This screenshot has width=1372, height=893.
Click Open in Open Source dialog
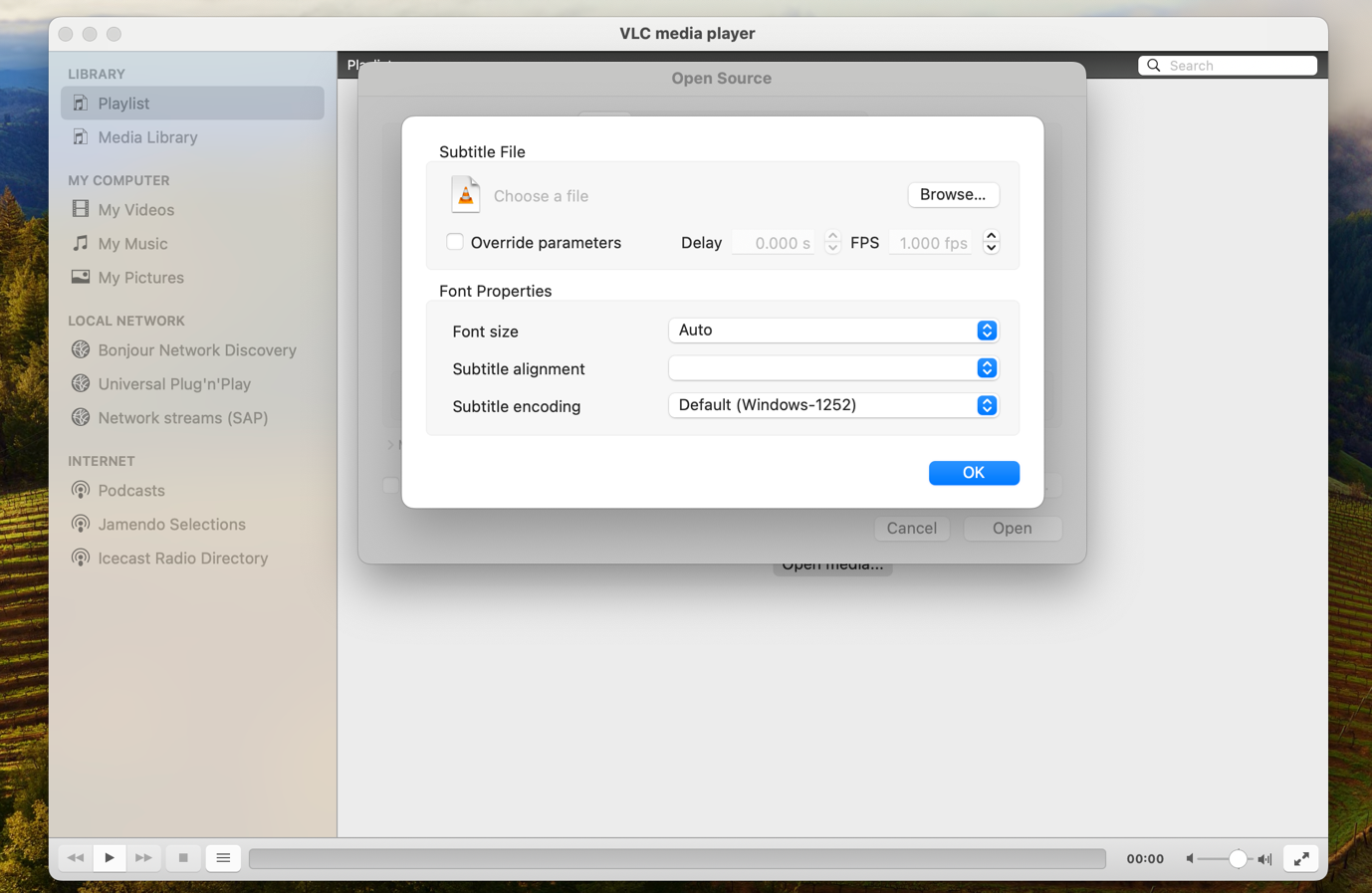(x=1012, y=529)
